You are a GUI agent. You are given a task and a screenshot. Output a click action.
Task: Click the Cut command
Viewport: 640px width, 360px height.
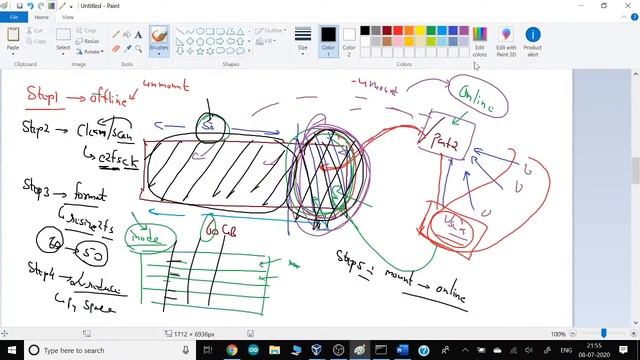coord(34,31)
